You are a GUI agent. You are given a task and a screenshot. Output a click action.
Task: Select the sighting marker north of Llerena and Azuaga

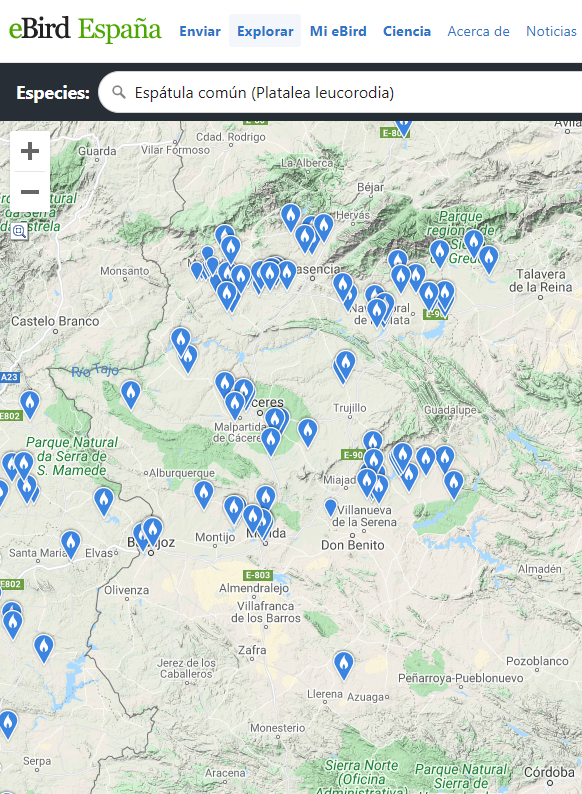tap(343, 665)
